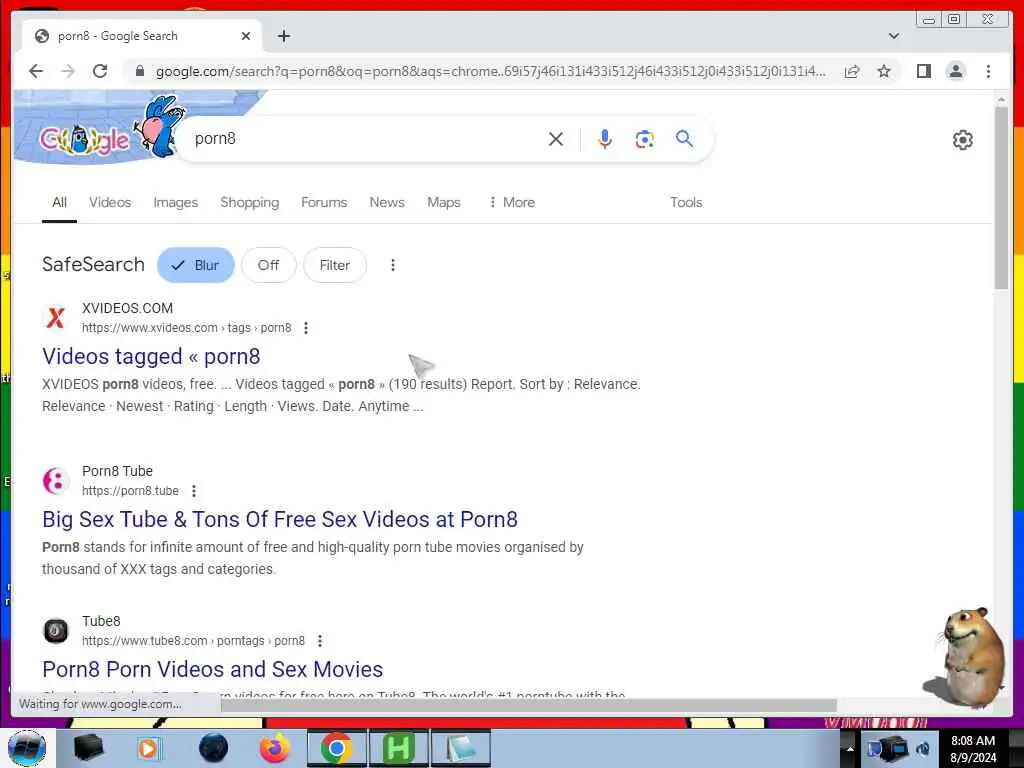Viewport: 1024px width, 768px height.
Task: Launch the media player taskbar icon
Action: [149, 748]
